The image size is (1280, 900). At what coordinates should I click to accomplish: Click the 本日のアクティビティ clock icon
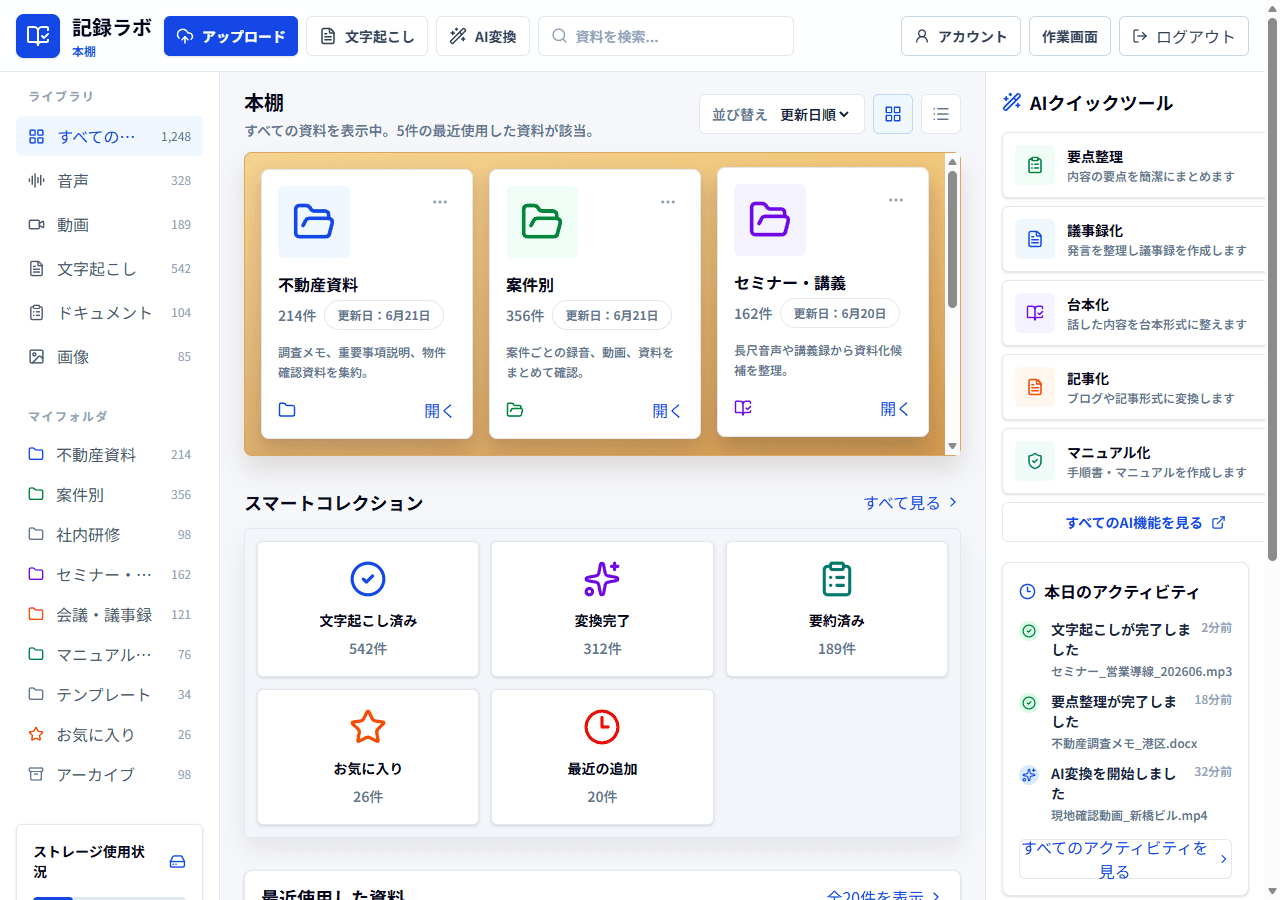tap(1027, 592)
